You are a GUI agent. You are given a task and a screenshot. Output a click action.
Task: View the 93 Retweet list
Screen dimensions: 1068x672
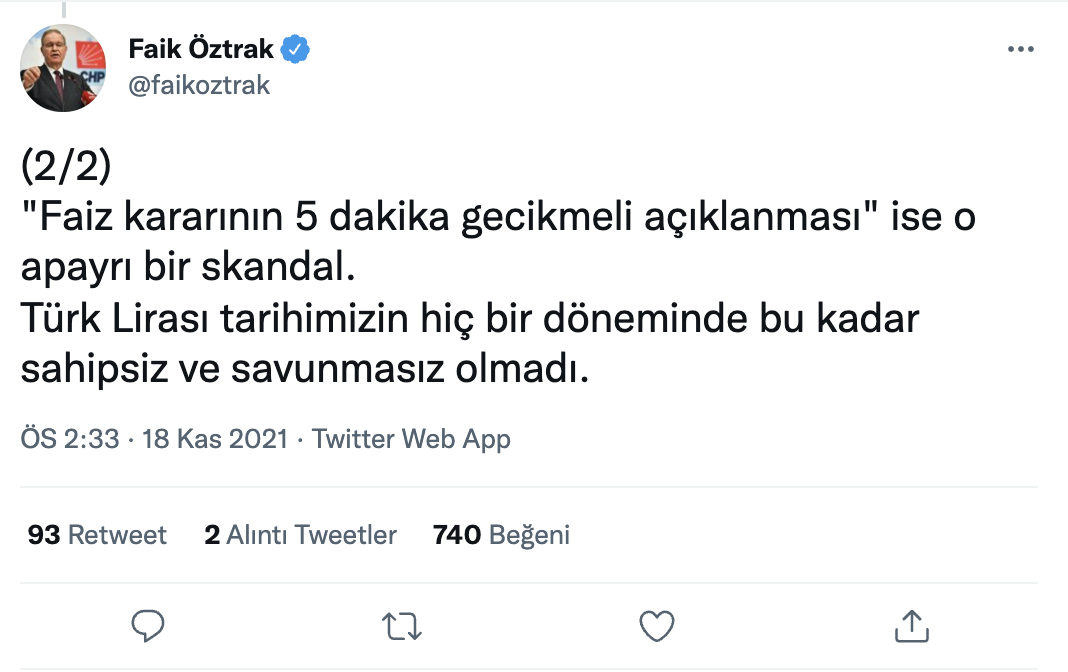[97, 535]
